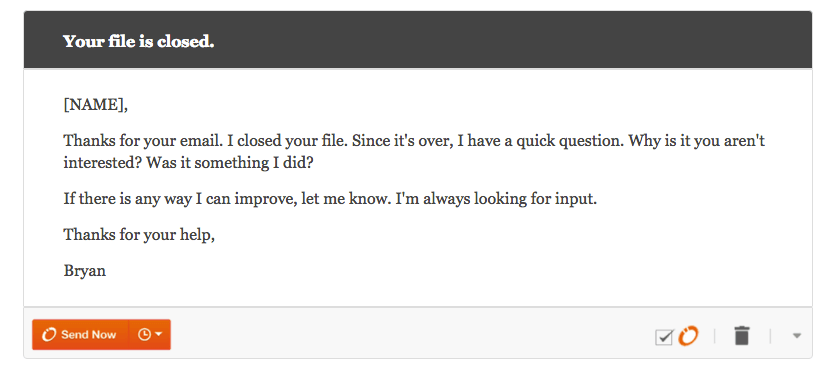This screenshot has width=834, height=371.
Task: Click the small white caret next to clock
Action: (159, 334)
